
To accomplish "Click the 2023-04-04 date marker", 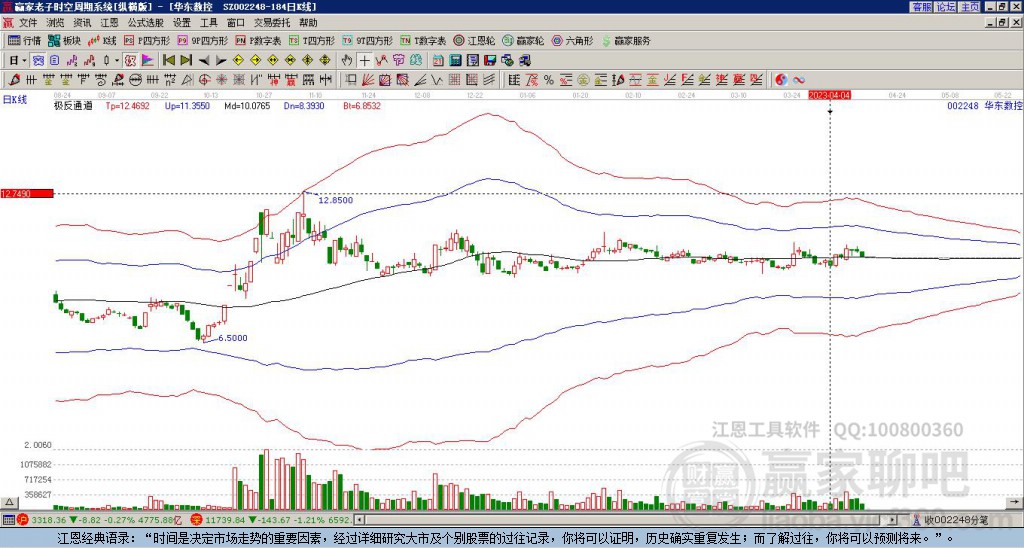I will [829, 95].
